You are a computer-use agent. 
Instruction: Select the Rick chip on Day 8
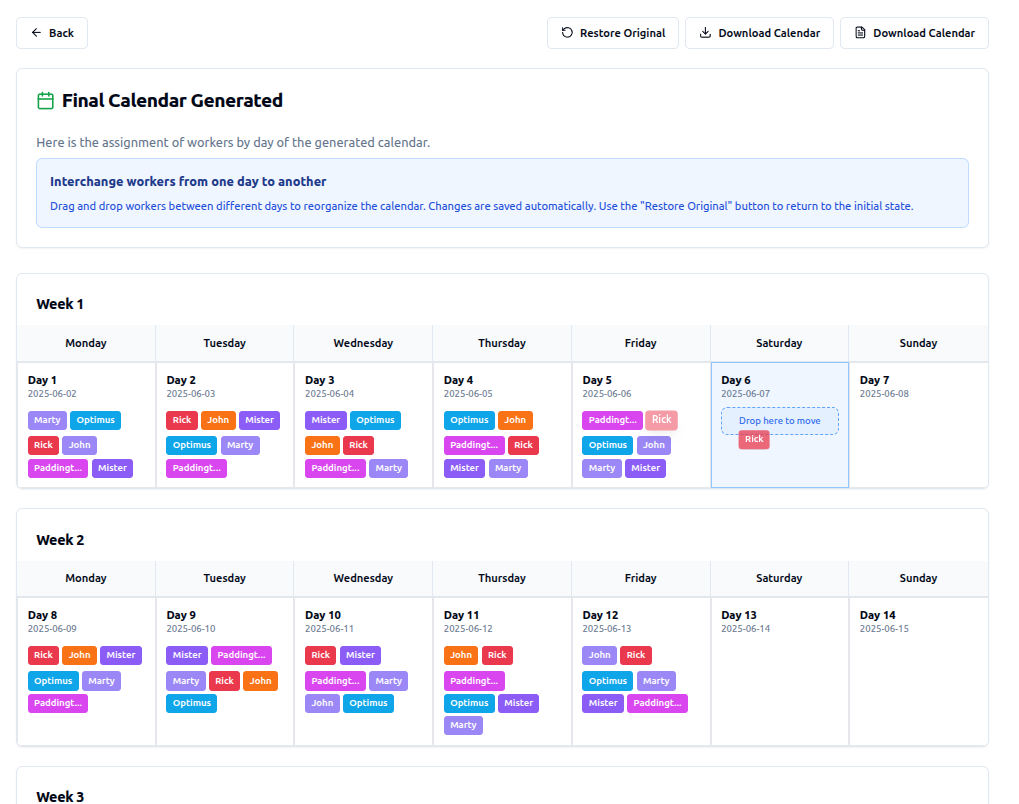[x=43, y=655]
